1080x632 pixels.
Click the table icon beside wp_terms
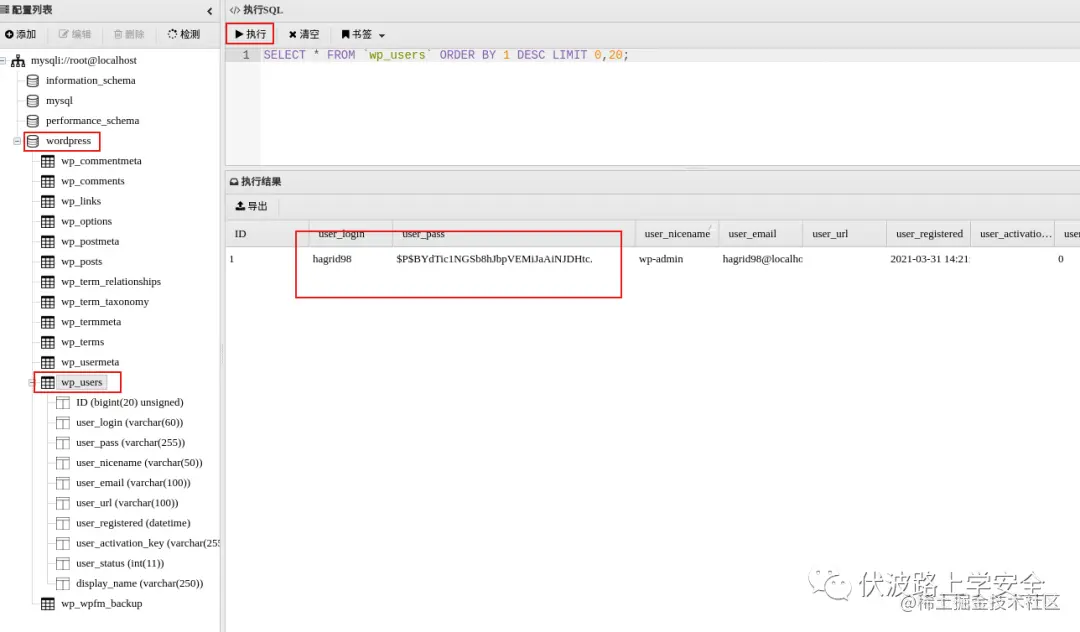pos(48,342)
